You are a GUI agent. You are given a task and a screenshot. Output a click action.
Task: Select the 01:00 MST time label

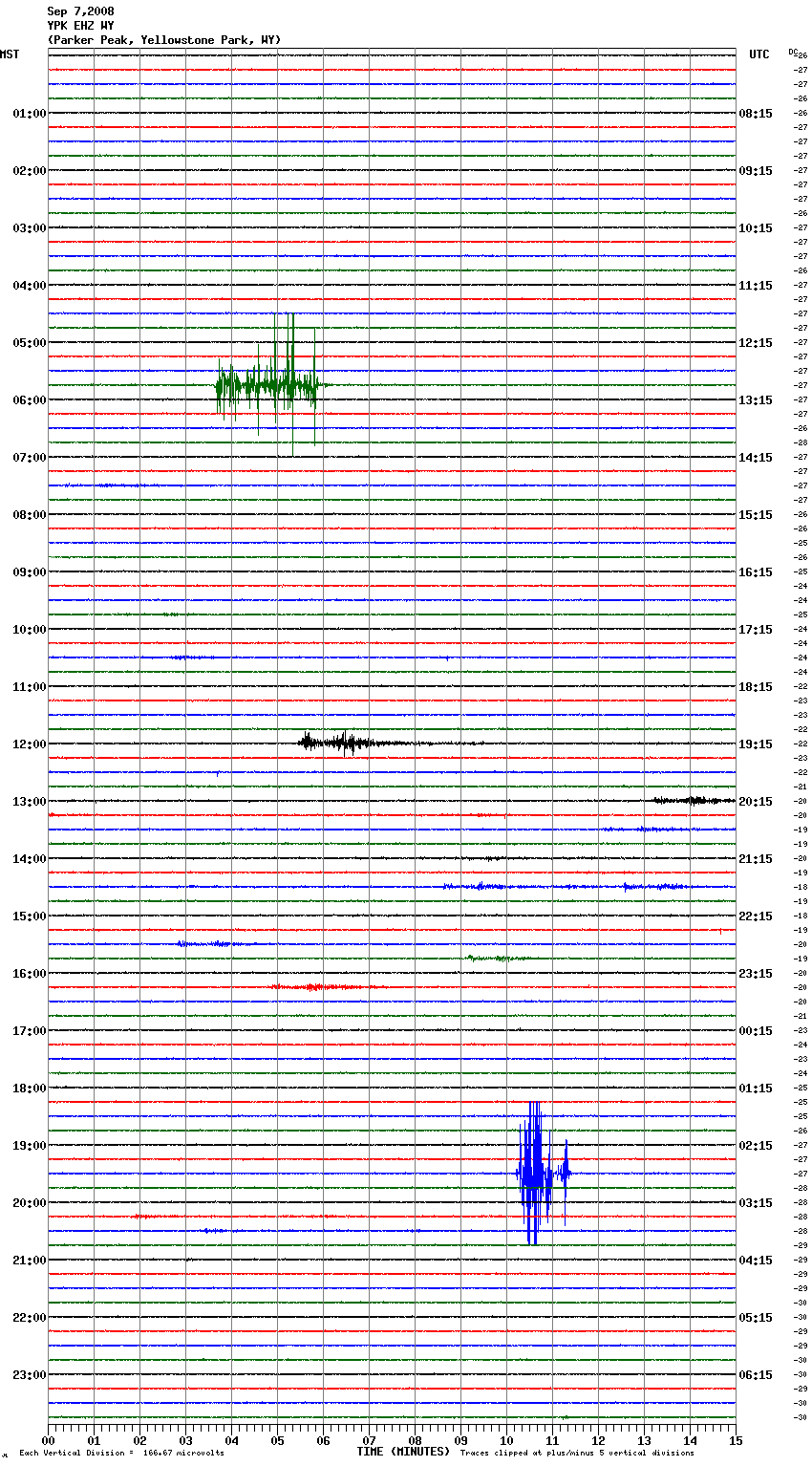29,114
